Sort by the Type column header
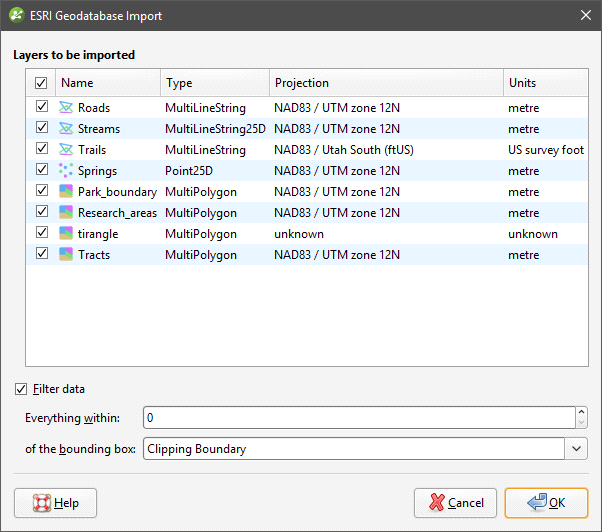602x532 pixels. (x=214, y=83)
